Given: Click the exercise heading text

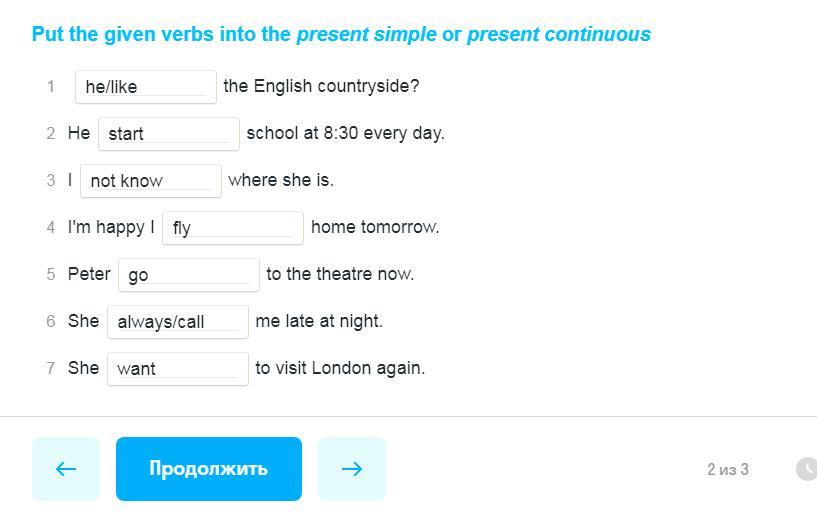Looking at the screenshot, I should click(341, 35).
